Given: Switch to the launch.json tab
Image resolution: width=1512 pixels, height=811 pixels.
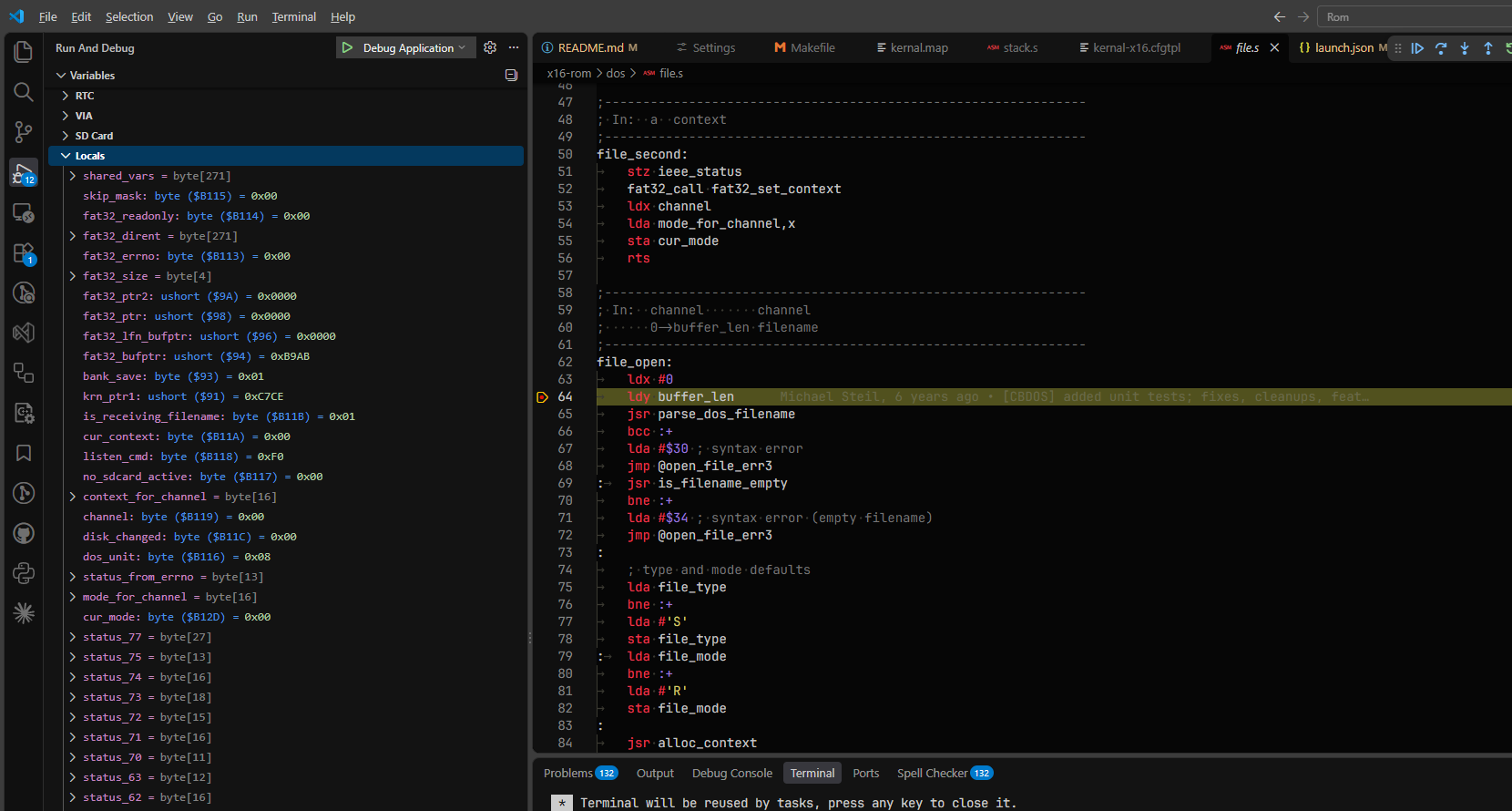Looking at the screenshot, I should (x=1343, y=47).
